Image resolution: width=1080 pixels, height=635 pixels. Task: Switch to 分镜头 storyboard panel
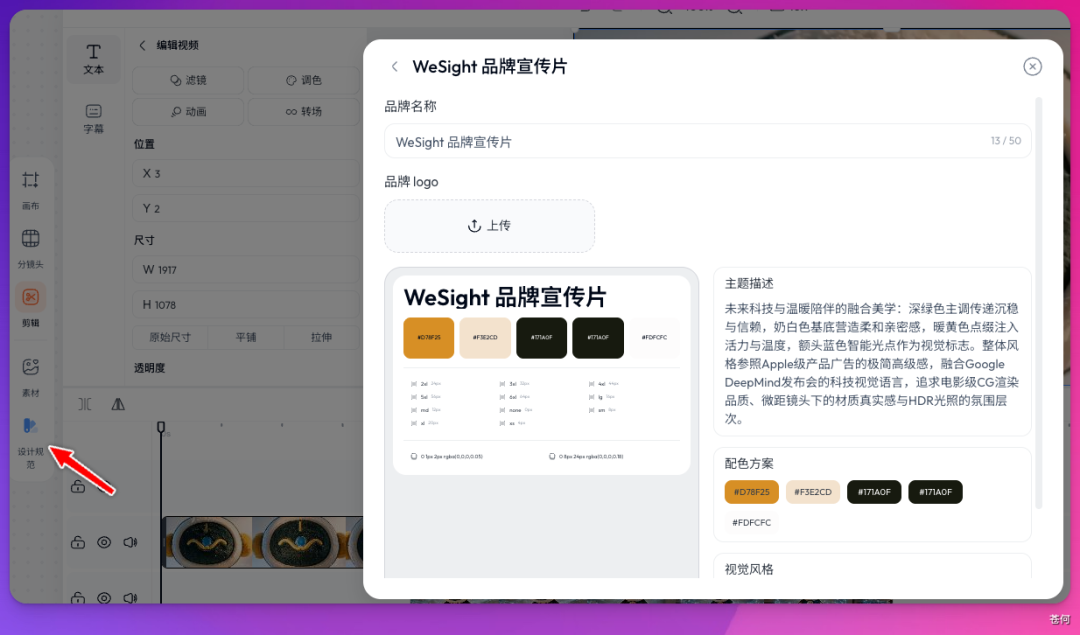pos(30,249)
